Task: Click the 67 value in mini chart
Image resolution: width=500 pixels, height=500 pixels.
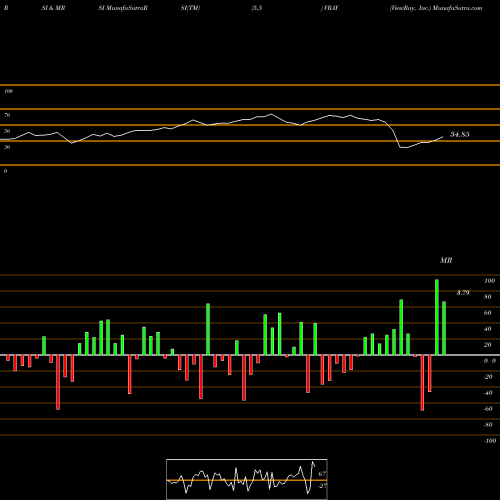Action: [x=322, y=474]
